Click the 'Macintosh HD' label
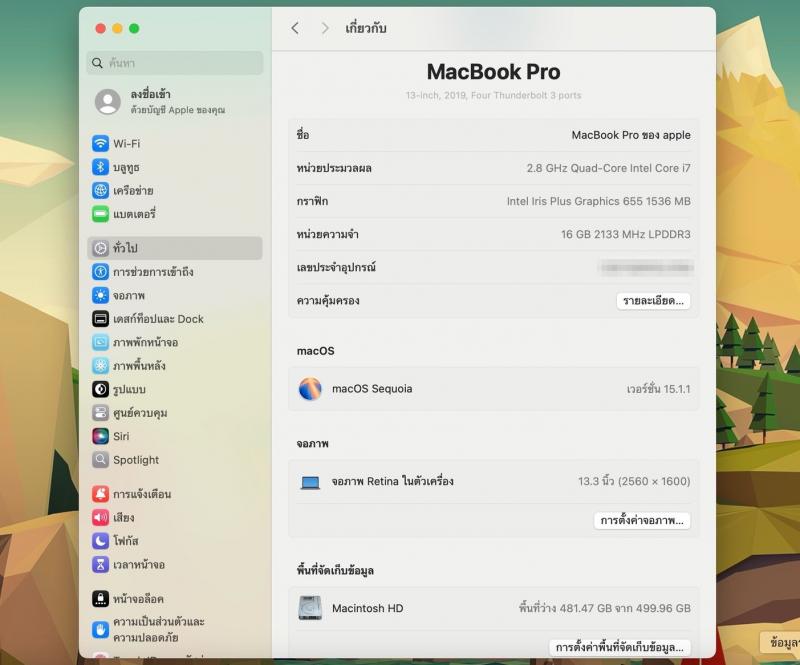 point(367,608)
